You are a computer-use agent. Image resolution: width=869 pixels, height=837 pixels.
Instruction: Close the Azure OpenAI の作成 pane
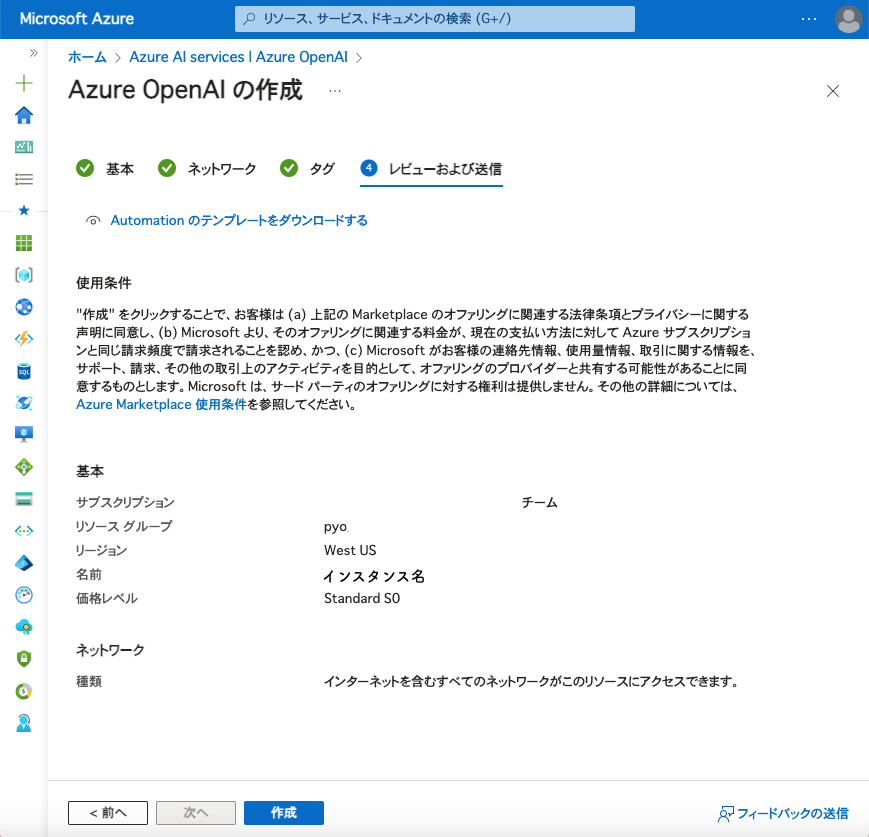click(x=832, y=91)
